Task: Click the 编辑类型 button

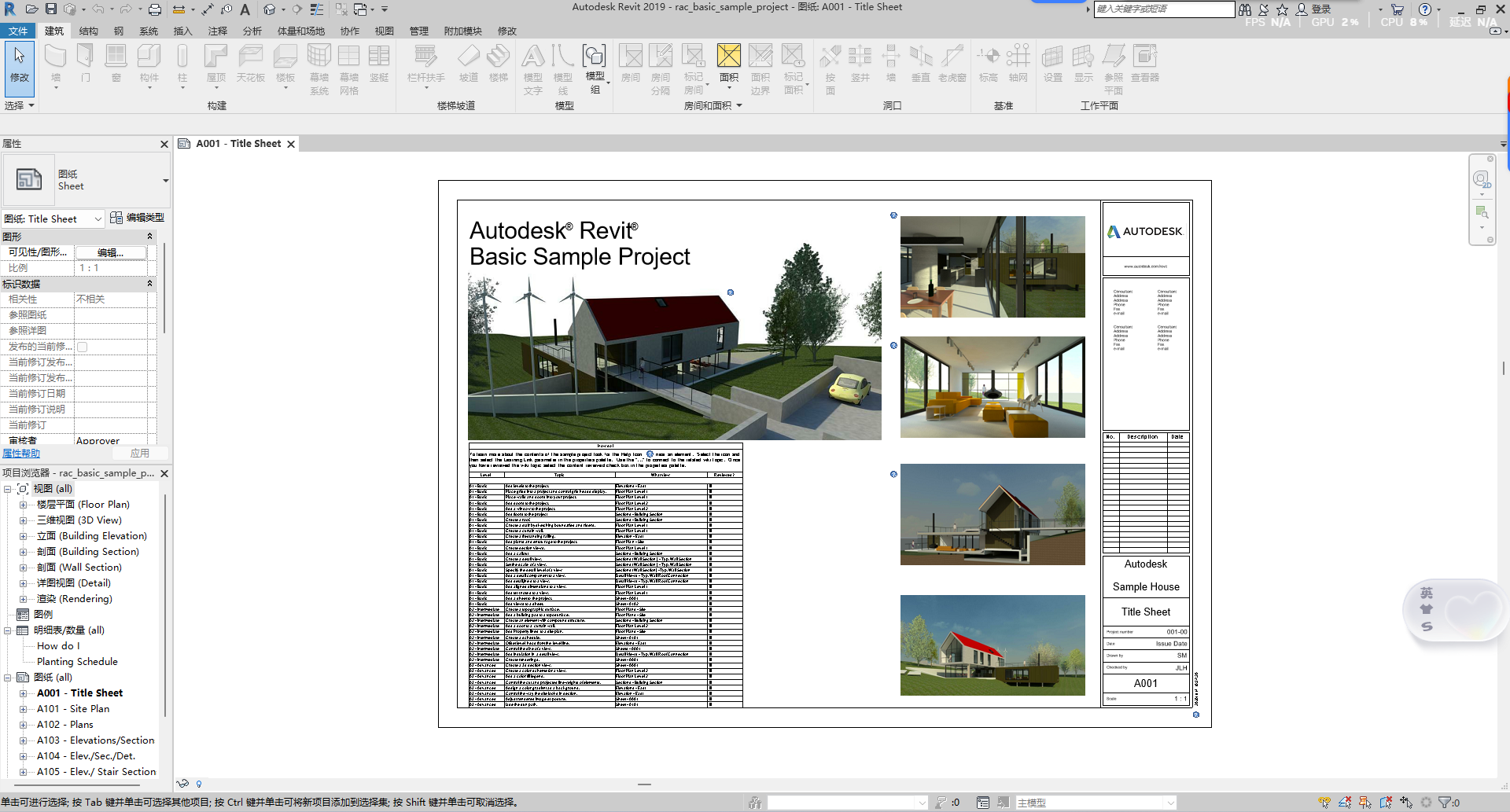Action: tap(142, 218)
